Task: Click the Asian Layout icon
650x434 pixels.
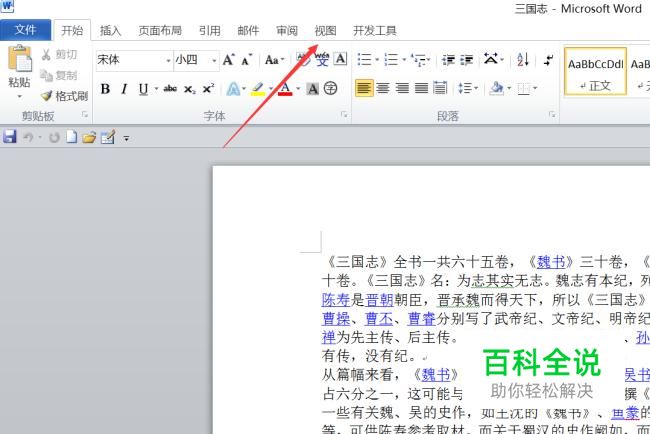Action: [x=491, y=59]
